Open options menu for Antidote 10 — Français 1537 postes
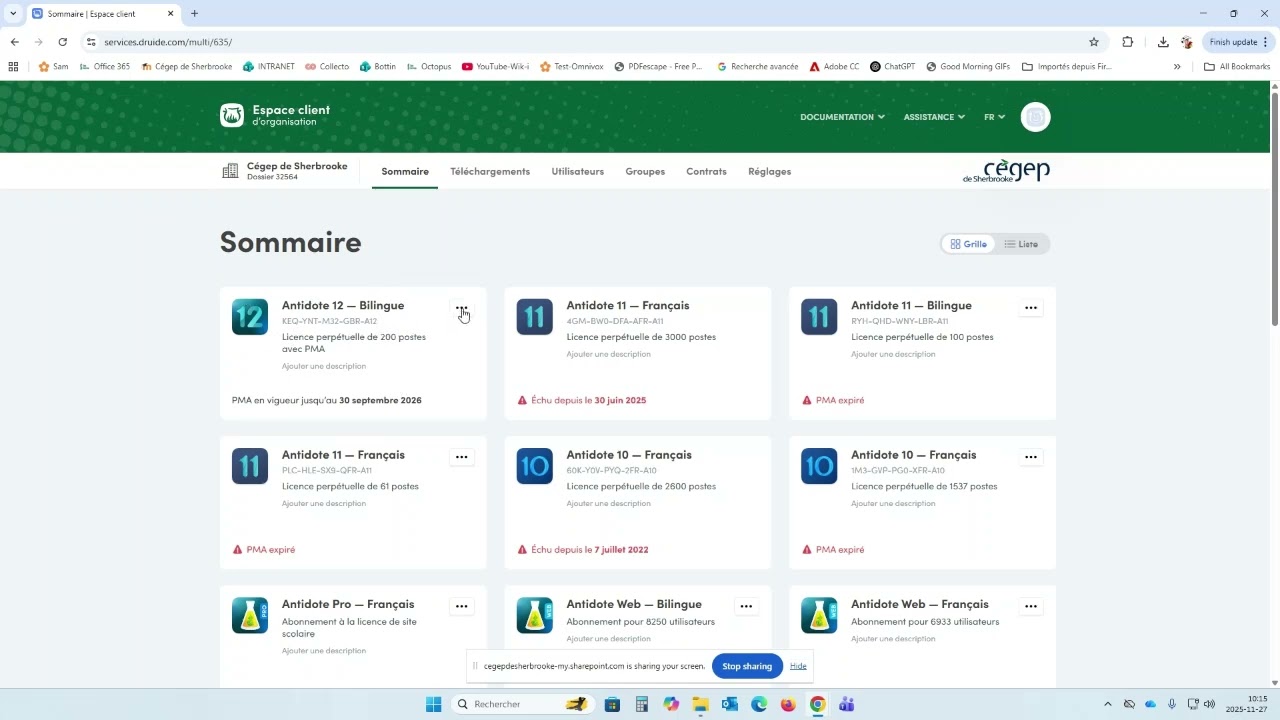Image resolution: width=1280 pixels, height=720 pixels. 1031,457
